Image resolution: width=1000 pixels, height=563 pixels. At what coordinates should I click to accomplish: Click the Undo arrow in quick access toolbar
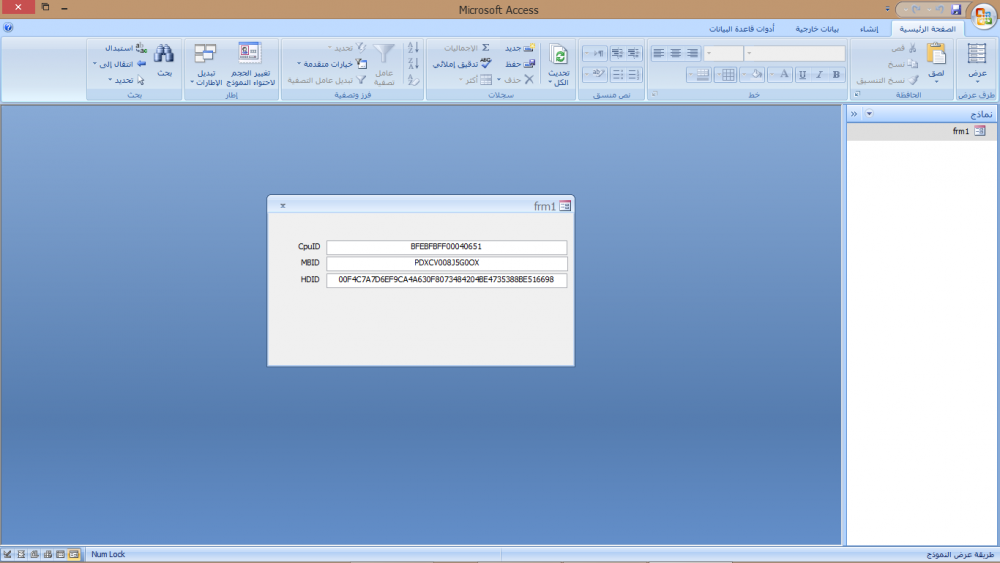click(939, 10)
